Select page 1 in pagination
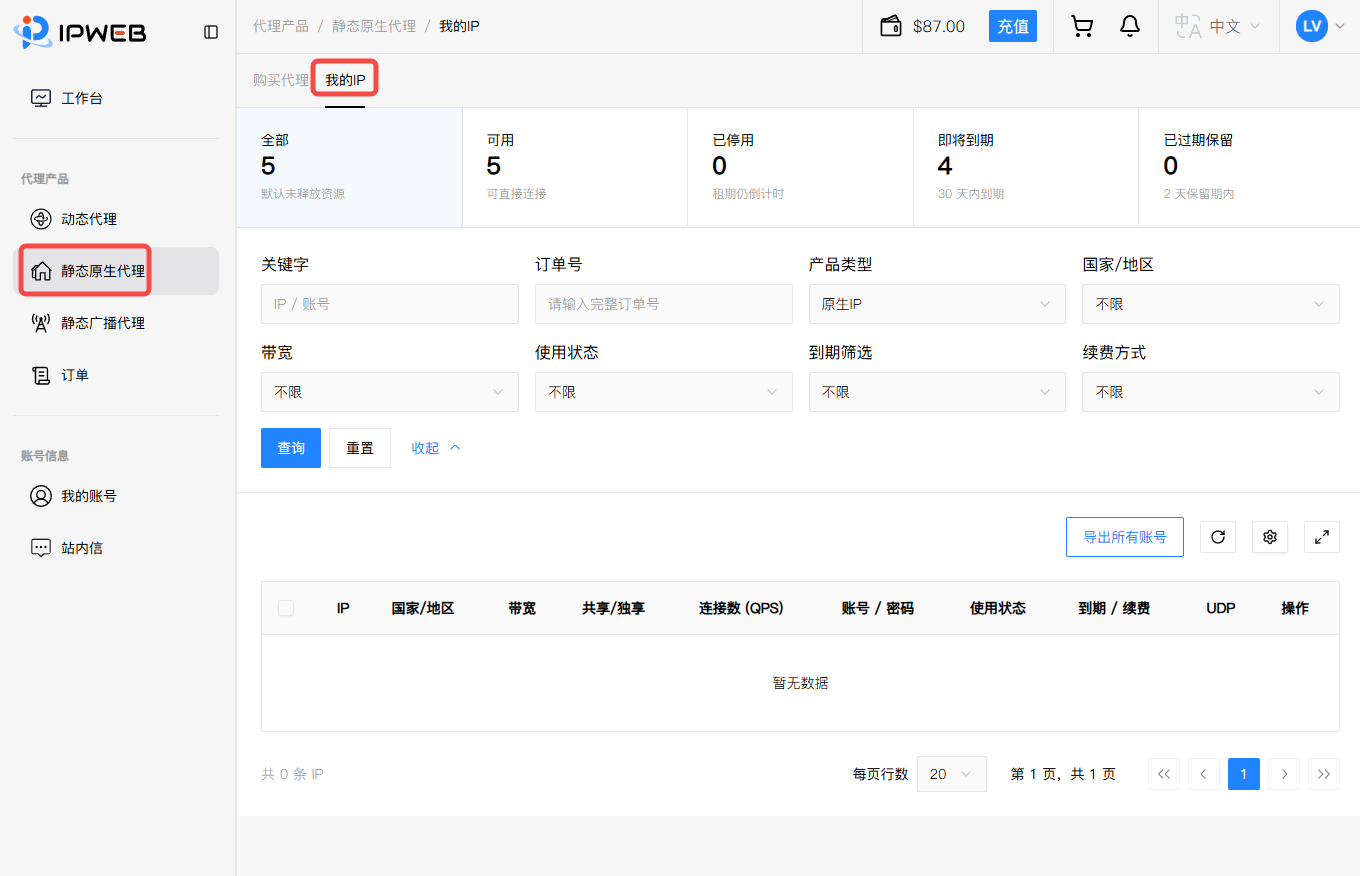Screen dimensions: 1360x876 coord(1244,774)
